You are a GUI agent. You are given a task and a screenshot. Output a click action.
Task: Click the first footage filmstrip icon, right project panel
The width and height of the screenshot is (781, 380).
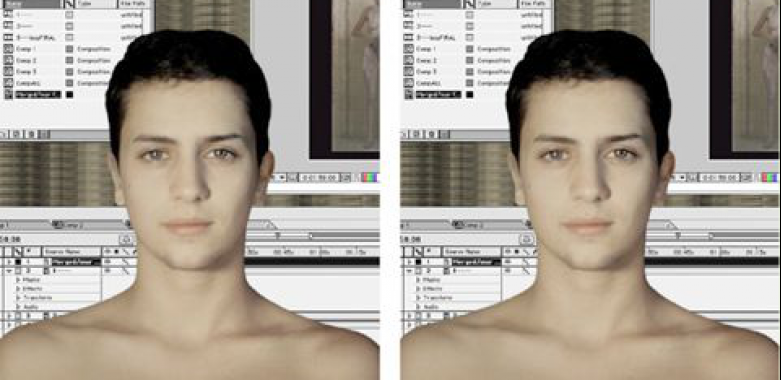point(408,15)
